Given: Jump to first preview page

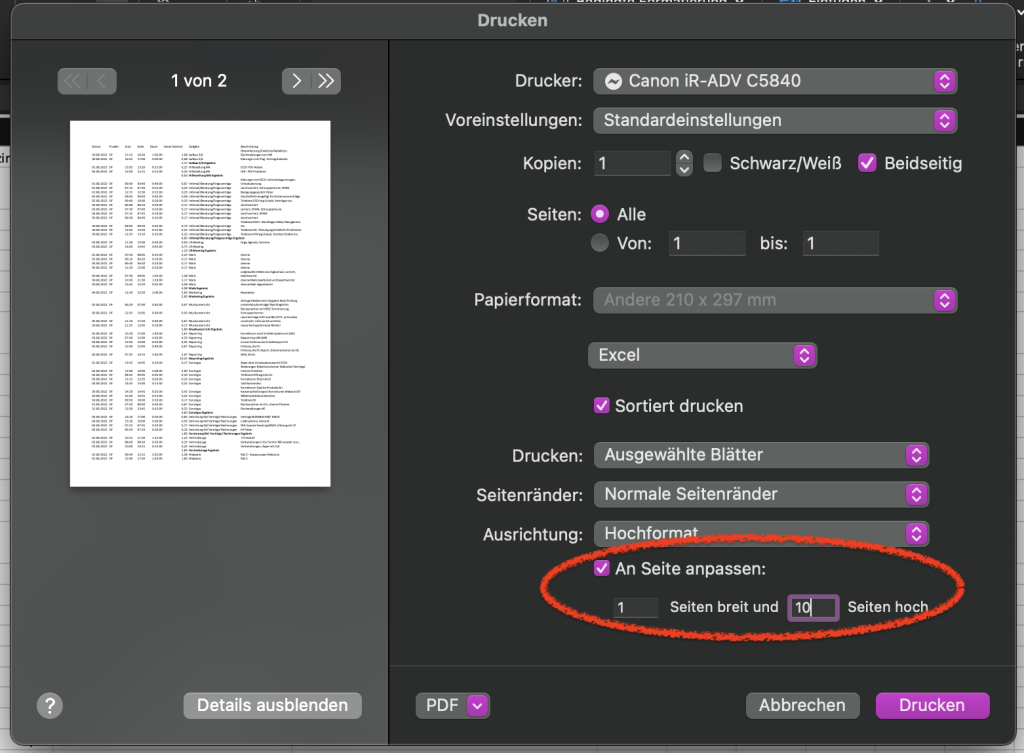Looking at the screenshot, I should coord(73,81).
